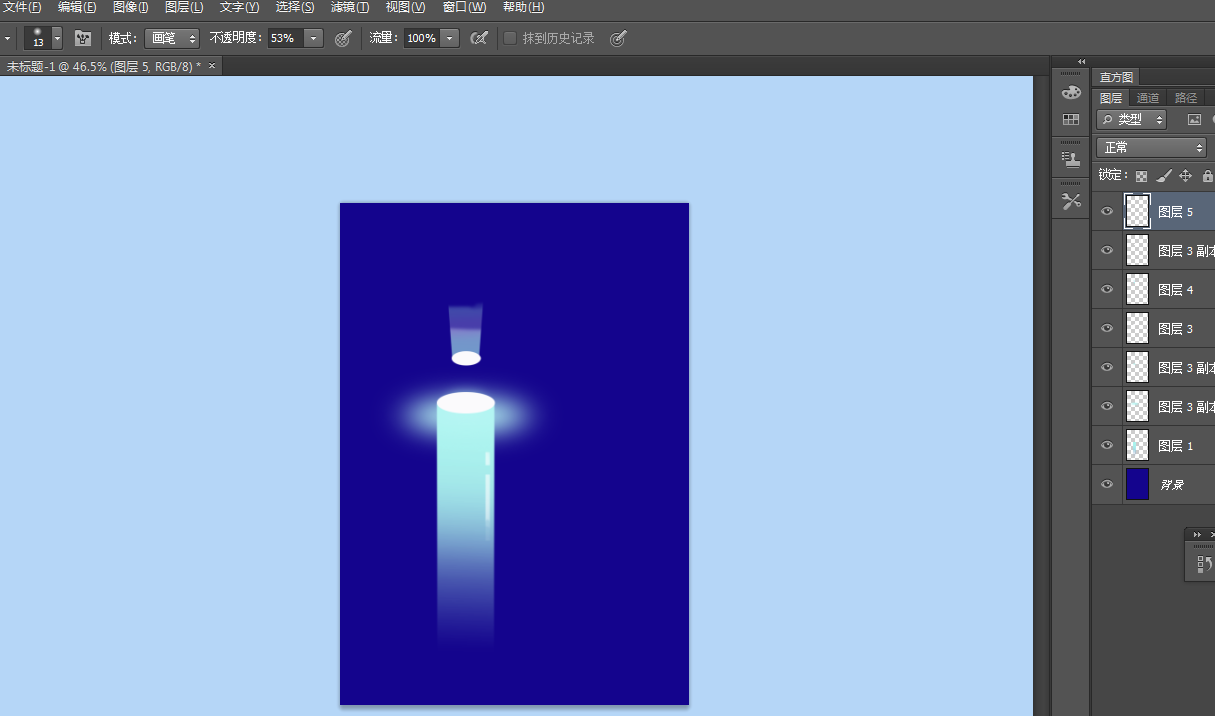Open the brush preset picker arrow
Viewport: 1215px width, 716px height.
57,38
